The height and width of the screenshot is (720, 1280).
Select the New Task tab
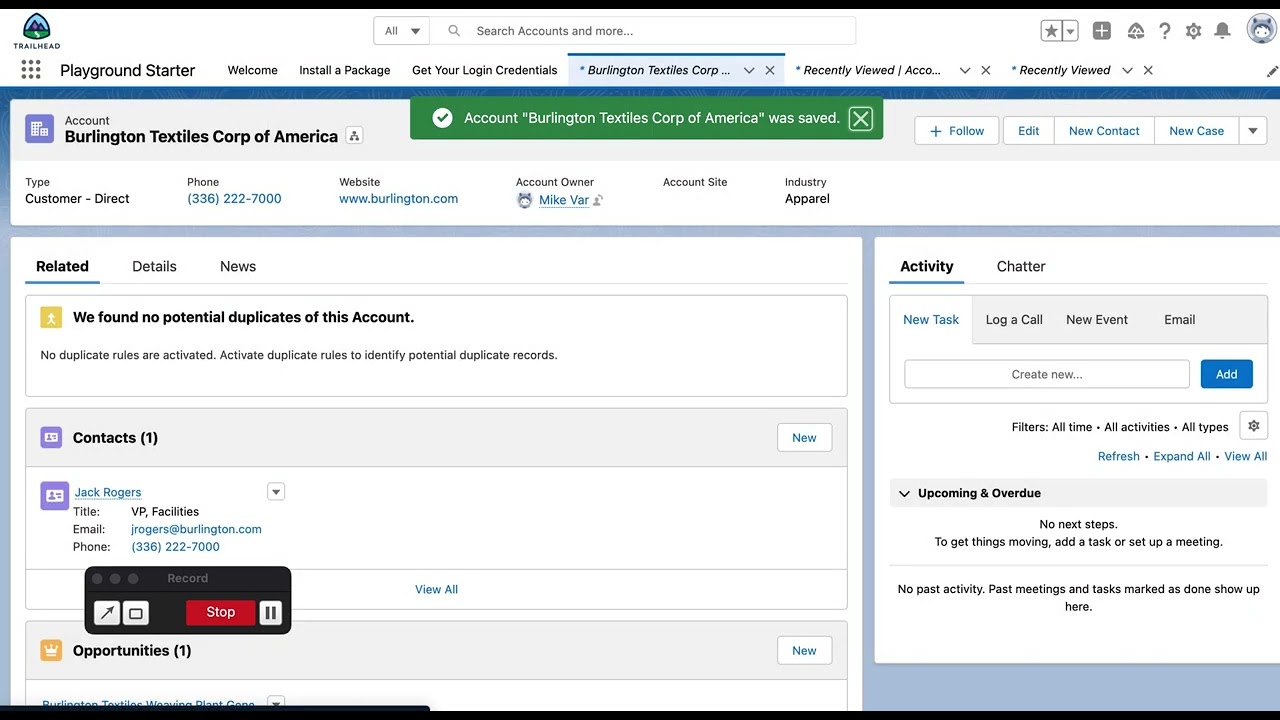coord(931,319)
